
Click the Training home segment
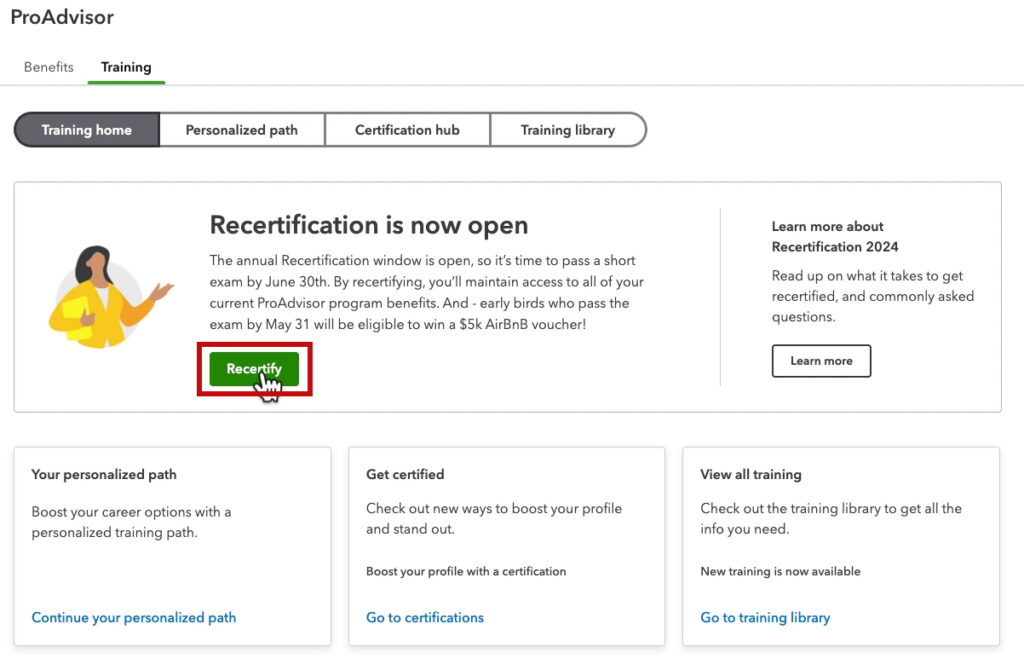(x=86, y=130)
